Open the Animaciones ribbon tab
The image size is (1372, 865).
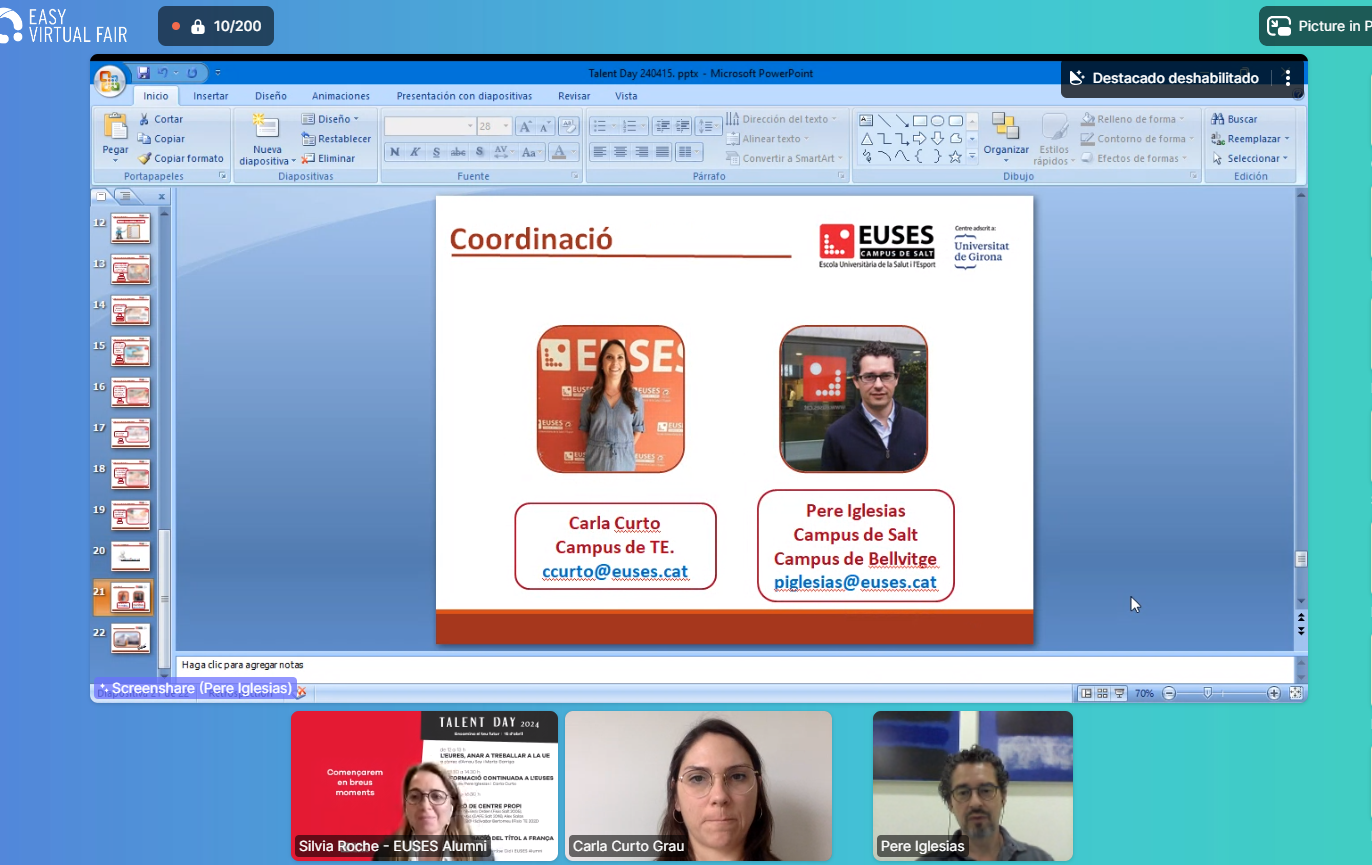(340, 96)
